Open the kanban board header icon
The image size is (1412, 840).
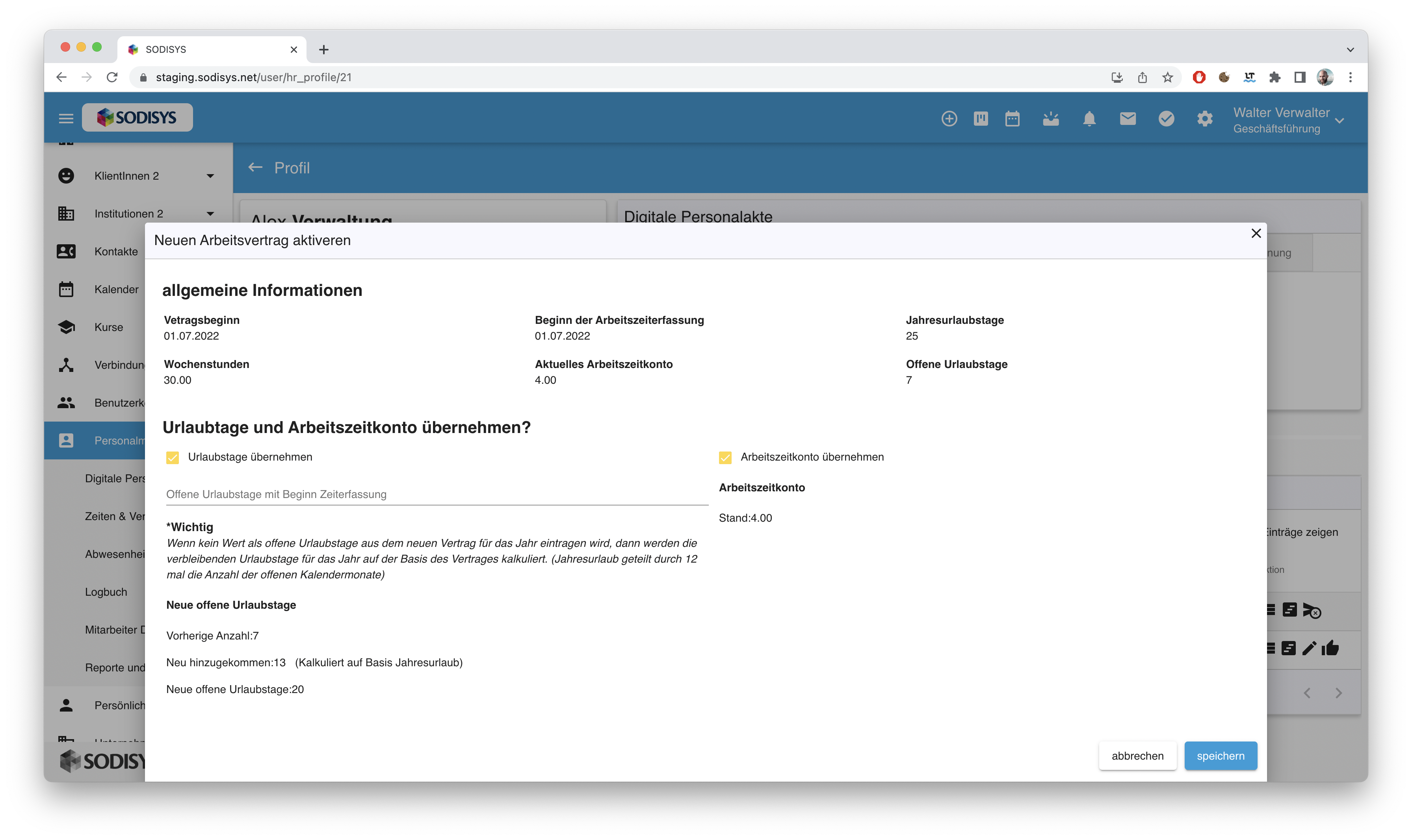(x=981, y=118)
